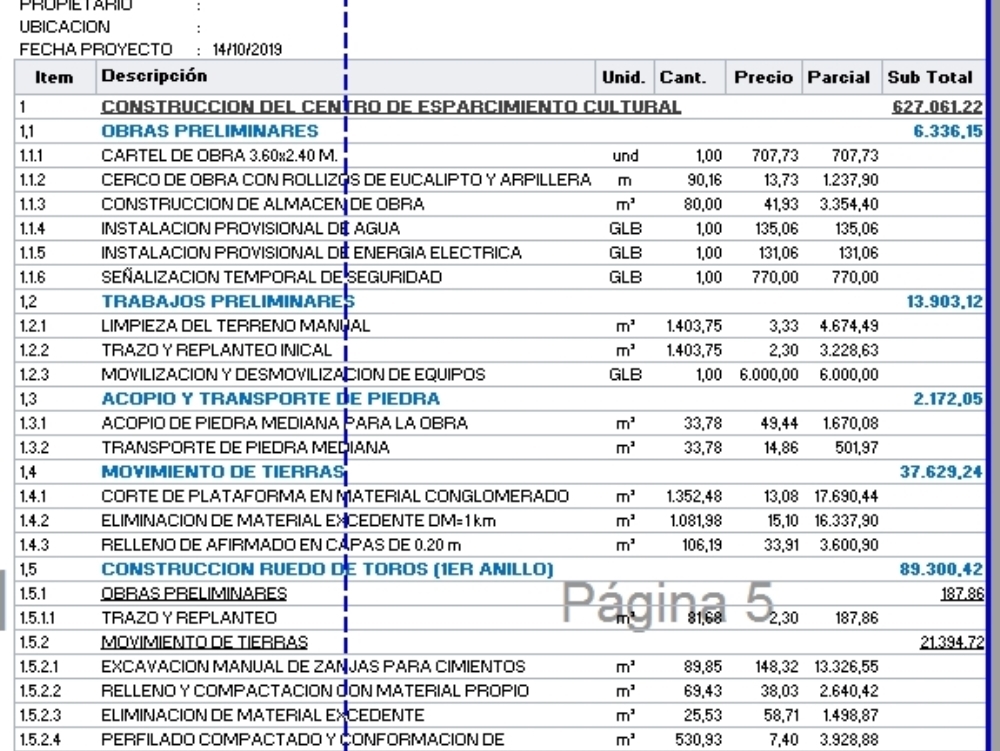1000x751 pixels.
Task: Click INSTALACION PROVISIONAL DE ENERGIA ELECTRICA
Action: [311, 252]
